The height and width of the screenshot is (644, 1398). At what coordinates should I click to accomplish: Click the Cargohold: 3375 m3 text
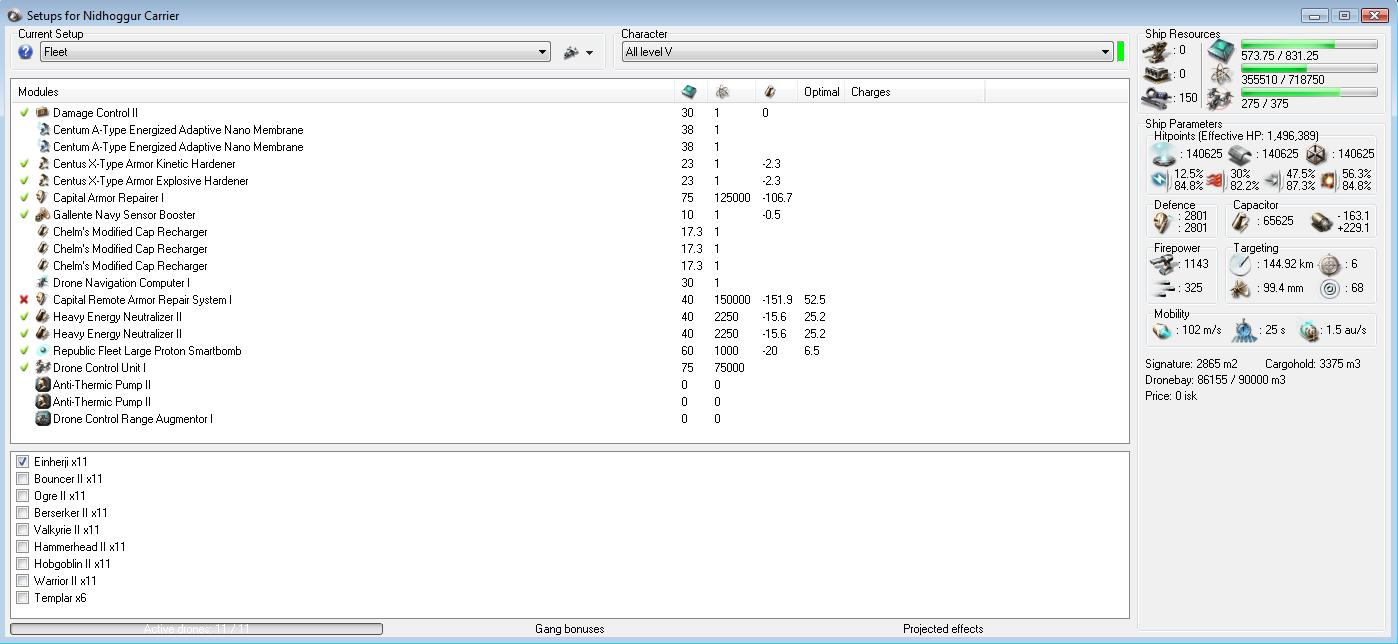1313,364
